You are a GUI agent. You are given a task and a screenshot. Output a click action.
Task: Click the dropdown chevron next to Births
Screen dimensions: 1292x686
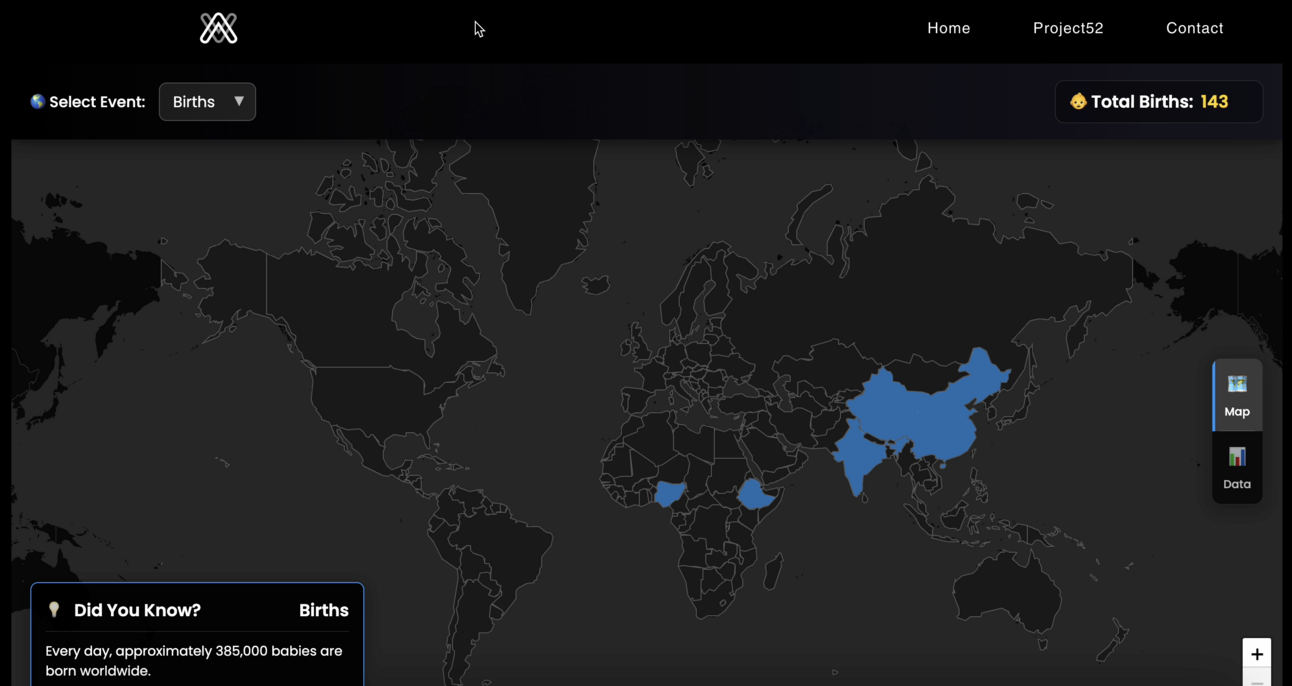pyautogui.click(x=239, y=101)
